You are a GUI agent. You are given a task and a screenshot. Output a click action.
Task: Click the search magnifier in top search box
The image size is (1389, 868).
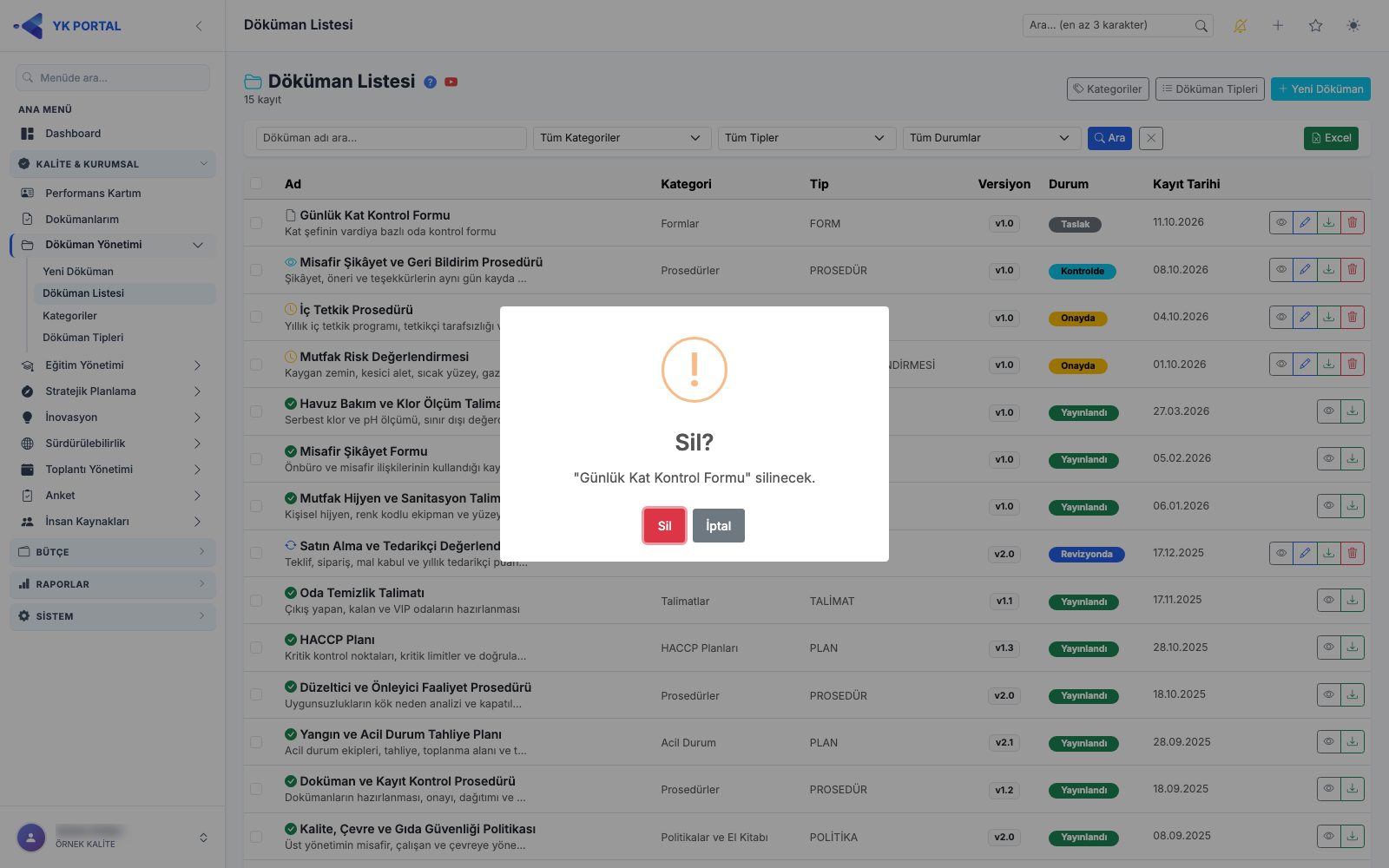(1201, 26)
